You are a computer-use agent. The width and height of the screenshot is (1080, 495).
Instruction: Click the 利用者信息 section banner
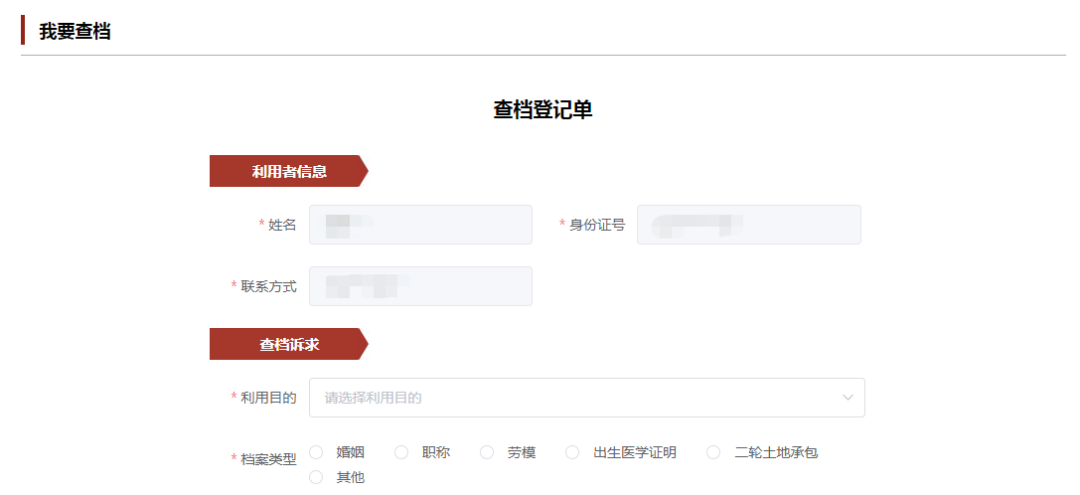coord(288,171)
